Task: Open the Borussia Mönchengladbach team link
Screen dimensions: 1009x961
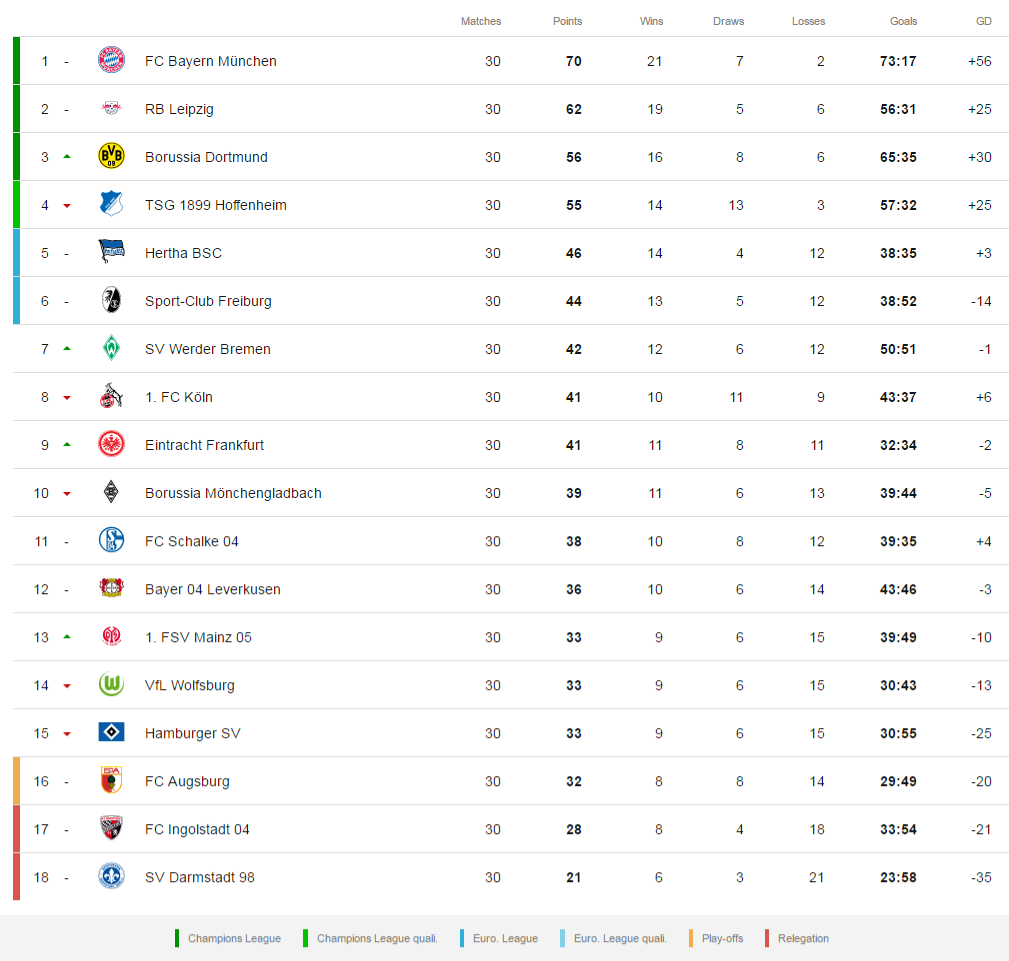Action: coord(233,493)
